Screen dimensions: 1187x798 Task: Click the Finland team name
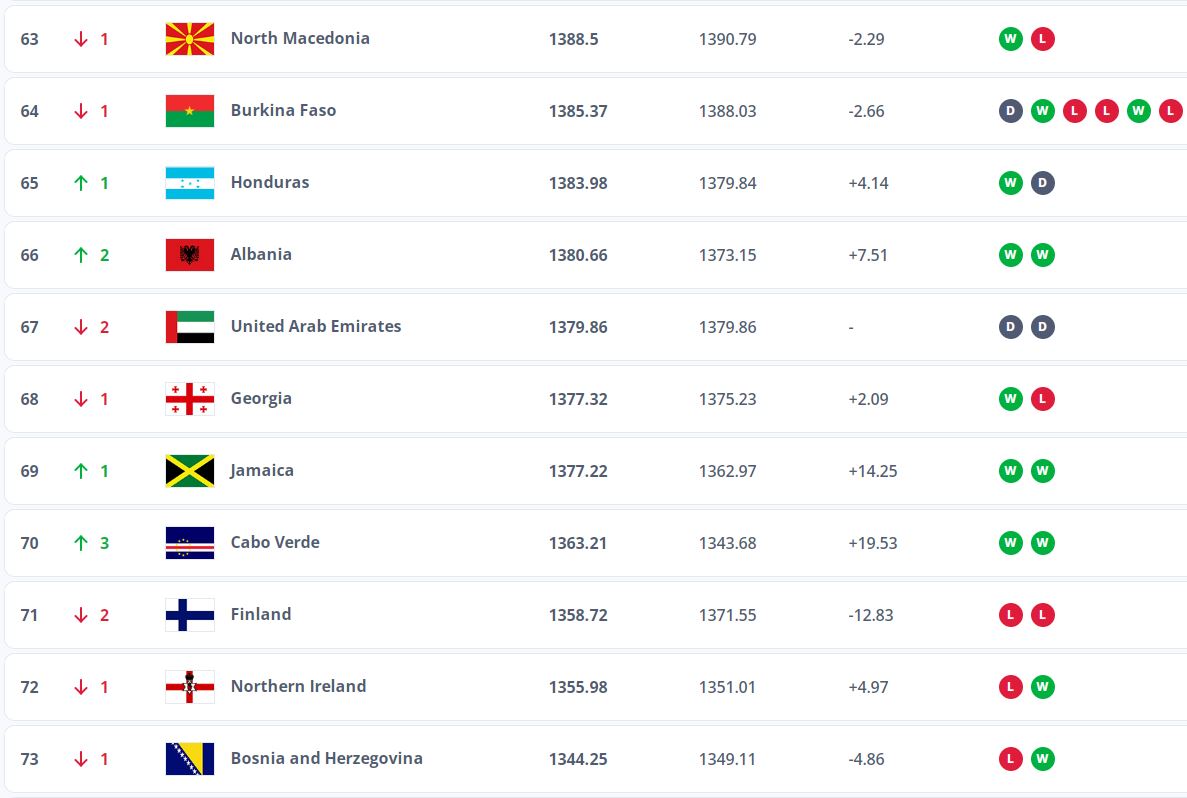[x=261, y=614]
